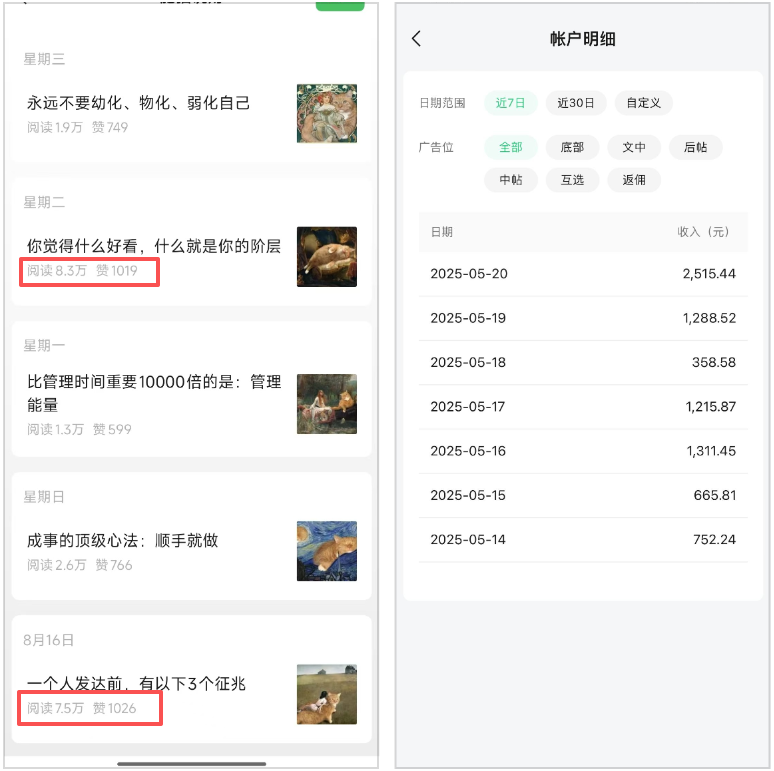
Task: Select the 2025-05-19 income row
Action: (x=583, y=318)
